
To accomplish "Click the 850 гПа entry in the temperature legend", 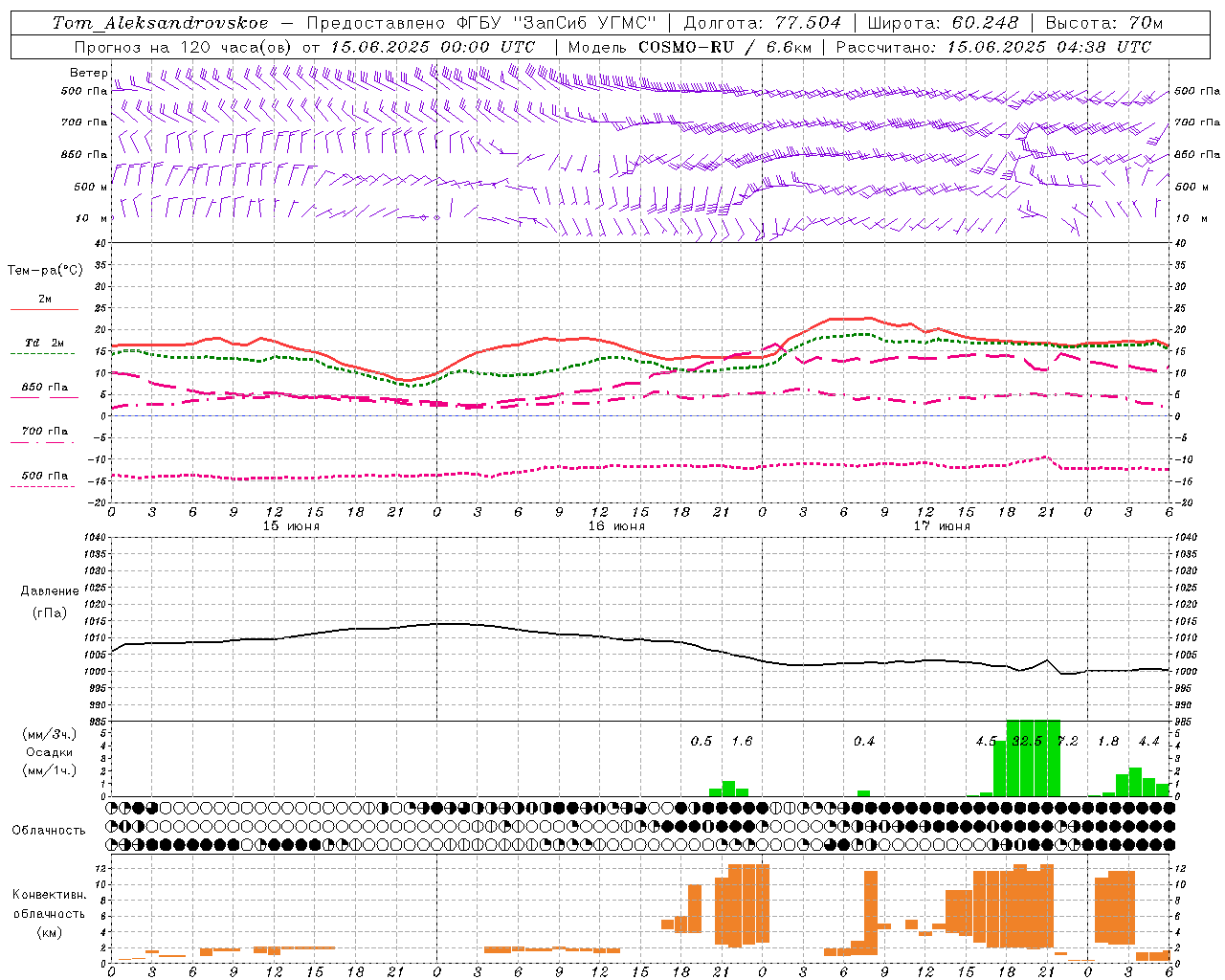I will point(45,388).
